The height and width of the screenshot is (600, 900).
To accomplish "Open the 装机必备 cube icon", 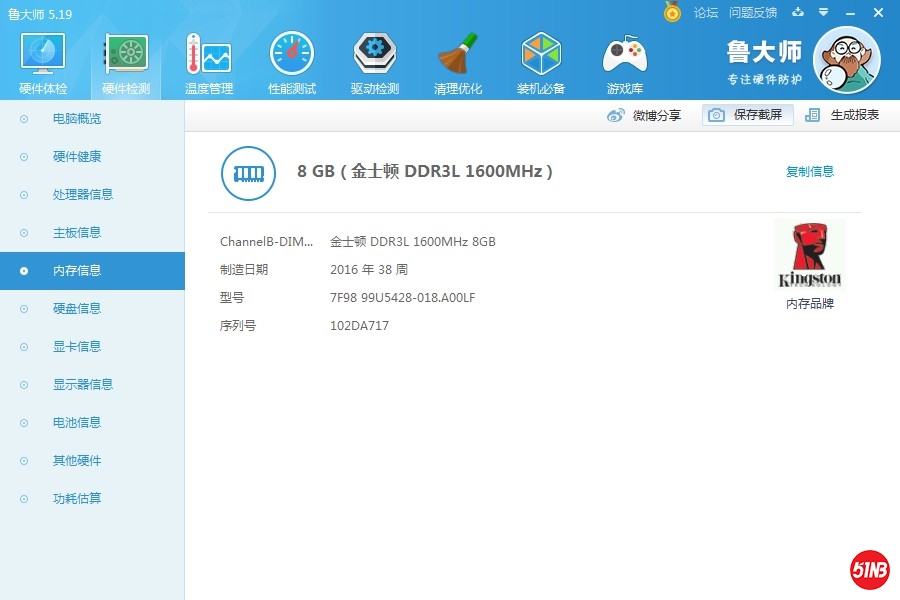I will point(541,55).
